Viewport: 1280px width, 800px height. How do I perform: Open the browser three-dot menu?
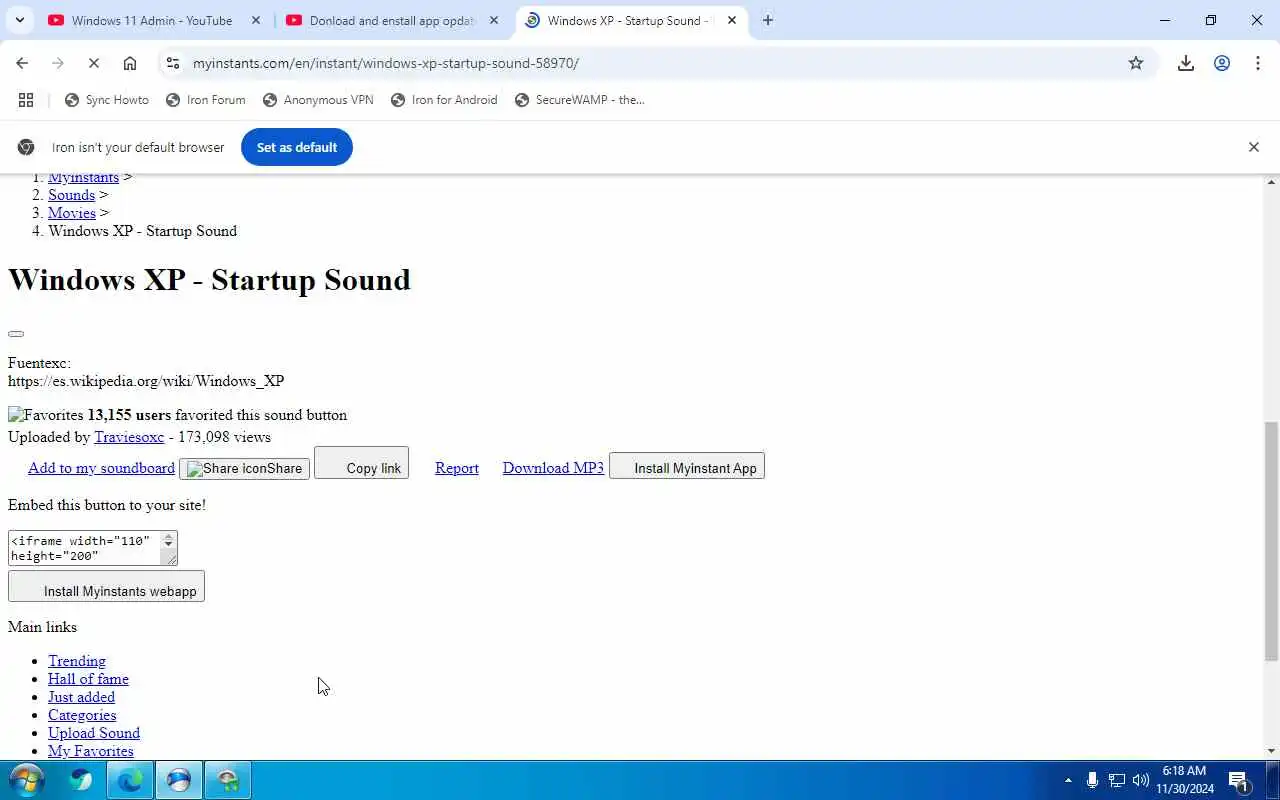click(1258, 63)
